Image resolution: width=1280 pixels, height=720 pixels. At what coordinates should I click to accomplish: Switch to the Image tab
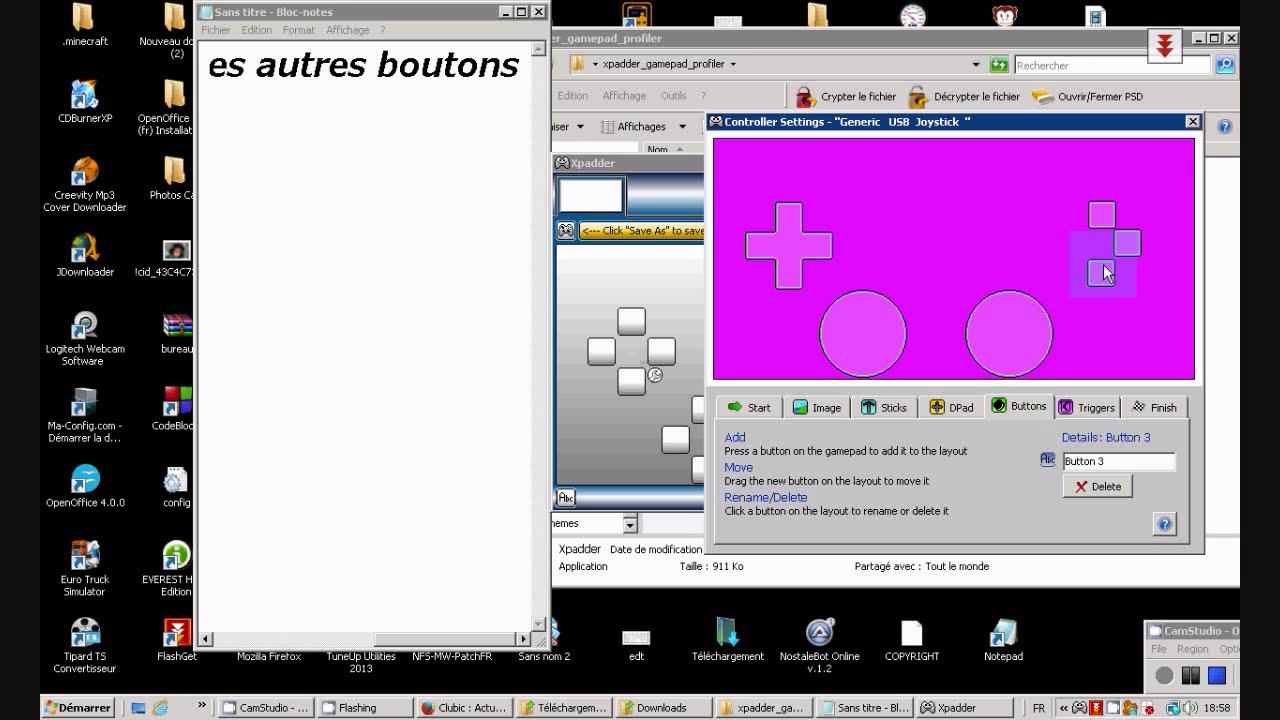pyautogui.click(x=816, y=407)
